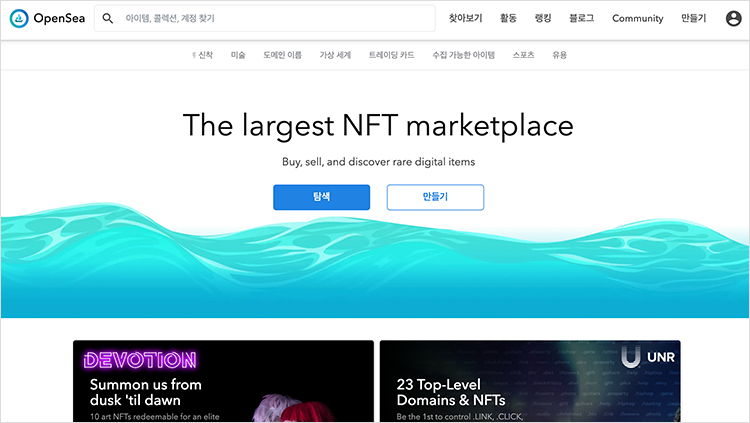Click the OpenSea wordmark text
Viewport: 750px width, 423px height.
click(59, 19)
